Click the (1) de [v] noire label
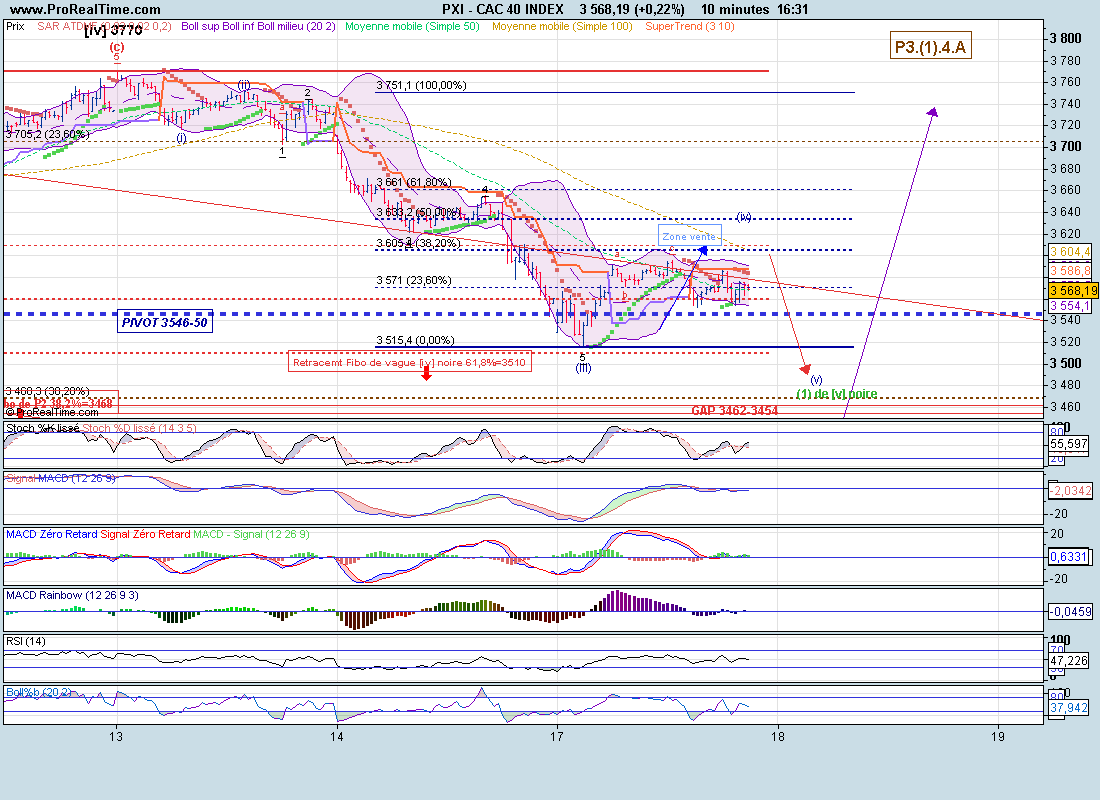The width and height of the screenshot is (1100, 800). (x=837, y=394)
